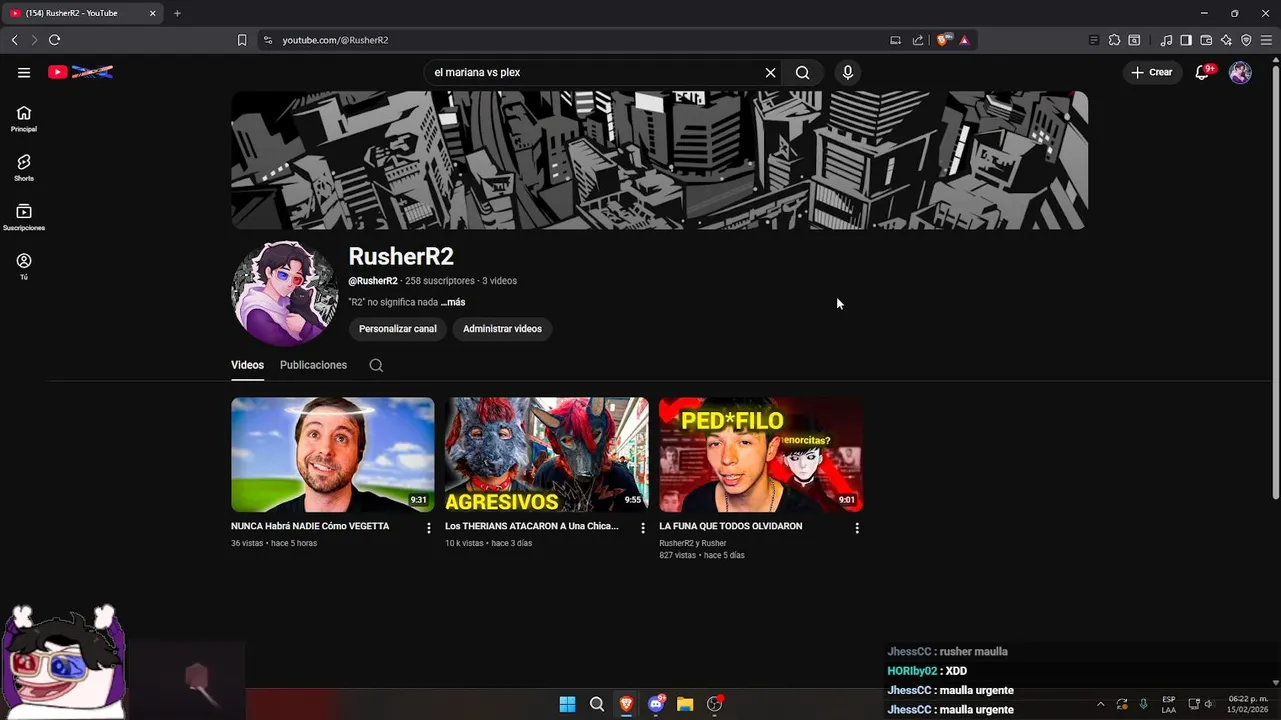This screenshot has height=720, width=1281.
Task: Open the AGRESIVOS therians video thumbnail
Action: pos(547,455)
